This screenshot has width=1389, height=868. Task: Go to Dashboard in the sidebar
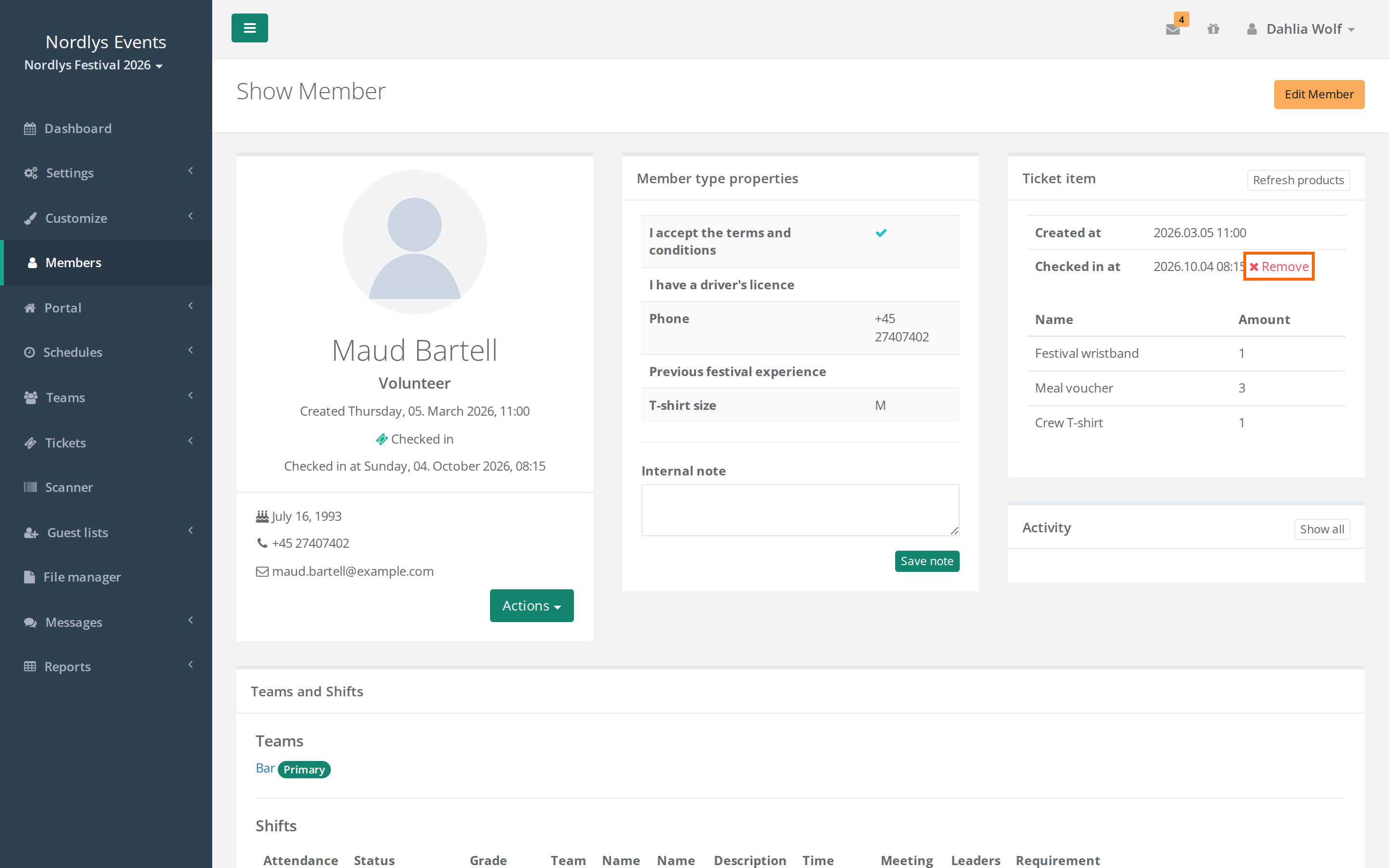tap(106, 129)
